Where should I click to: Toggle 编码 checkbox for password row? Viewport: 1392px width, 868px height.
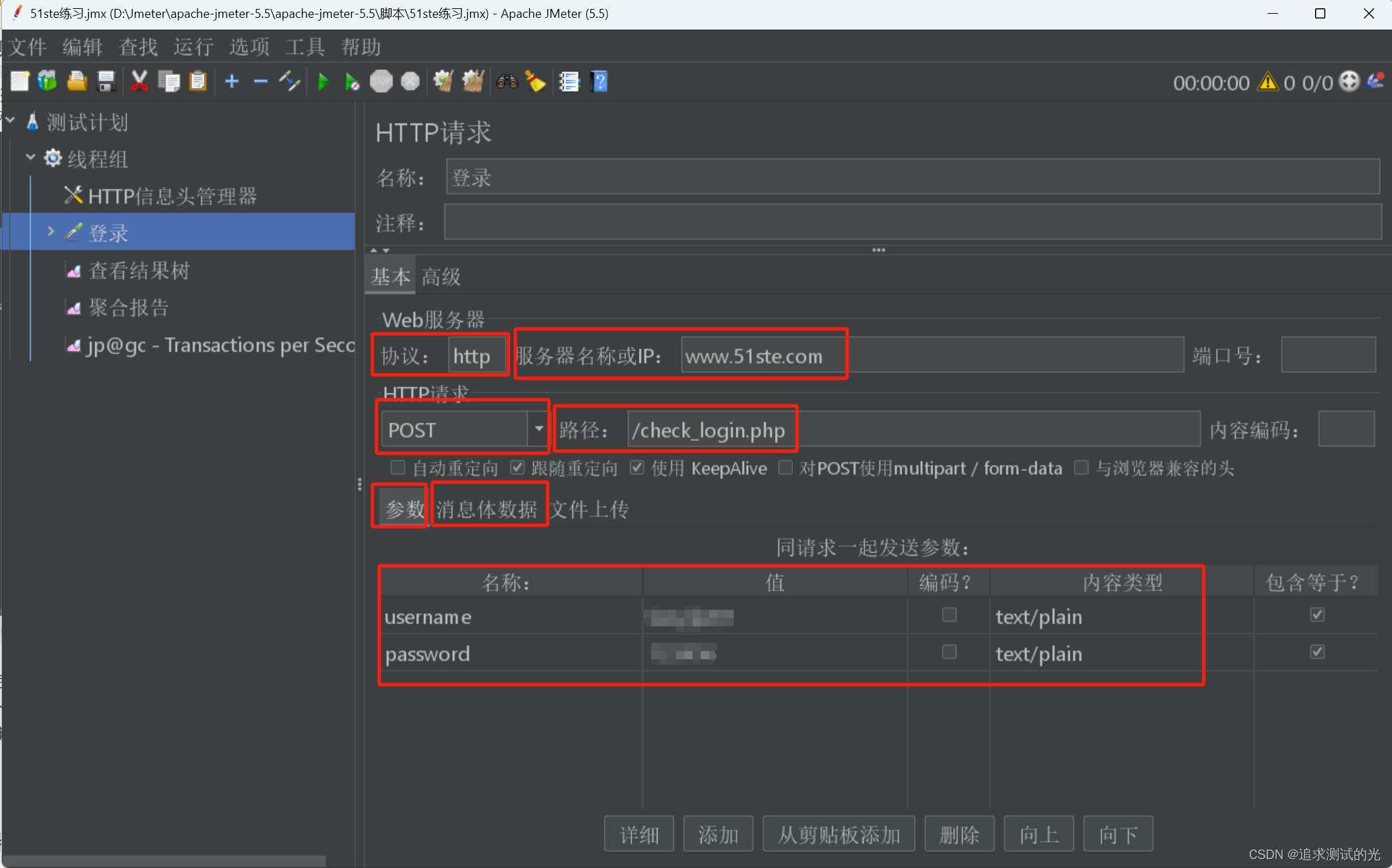pyautogui.click(x=949, y=652)
